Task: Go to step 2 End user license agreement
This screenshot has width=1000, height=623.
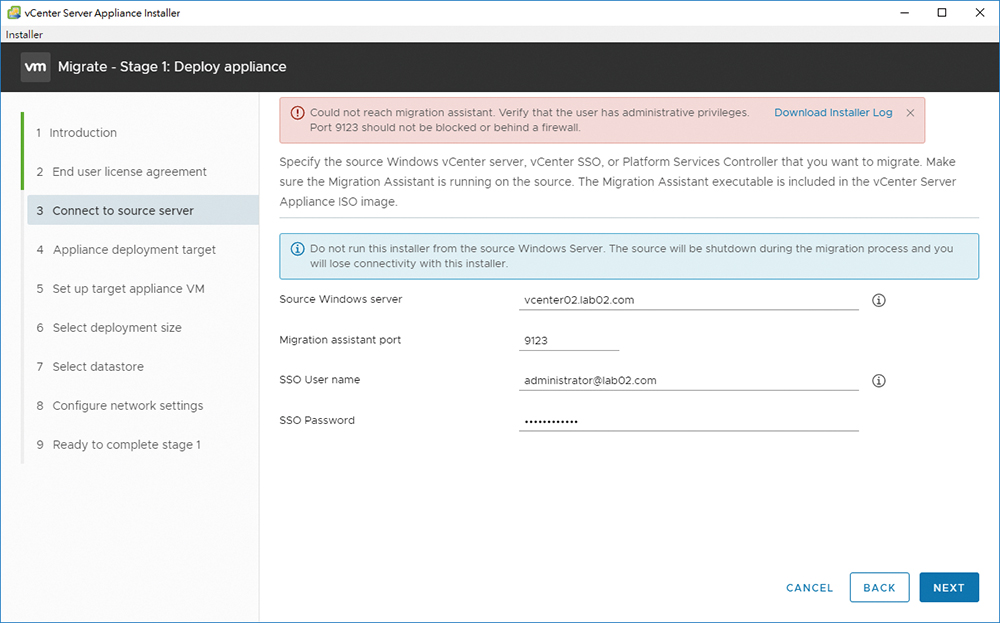Action: coord(121,172)
